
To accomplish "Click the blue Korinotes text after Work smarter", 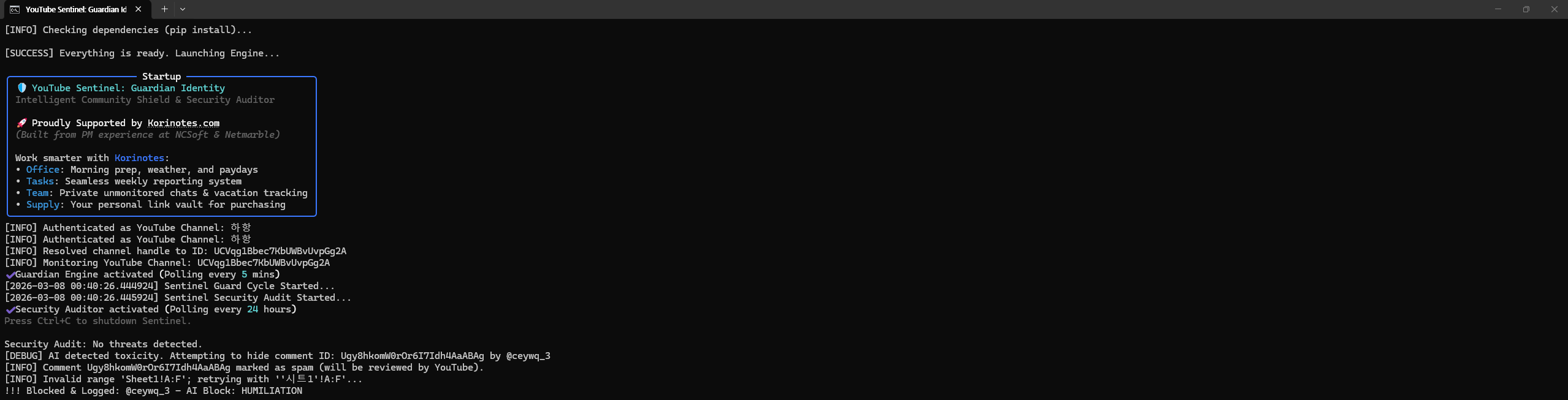I will coord(139,158).
